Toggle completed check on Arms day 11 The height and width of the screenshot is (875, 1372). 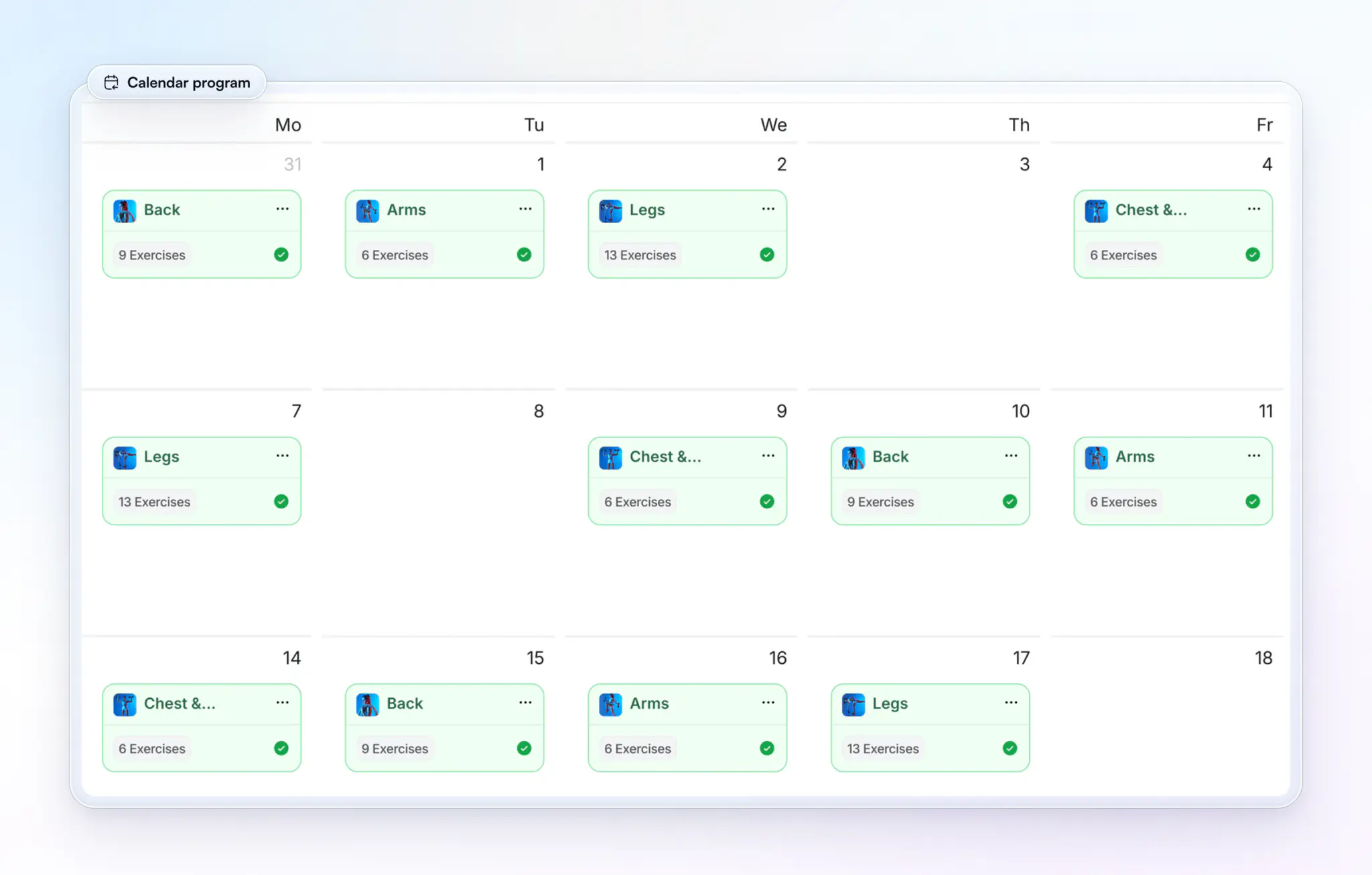(1253, 502)
